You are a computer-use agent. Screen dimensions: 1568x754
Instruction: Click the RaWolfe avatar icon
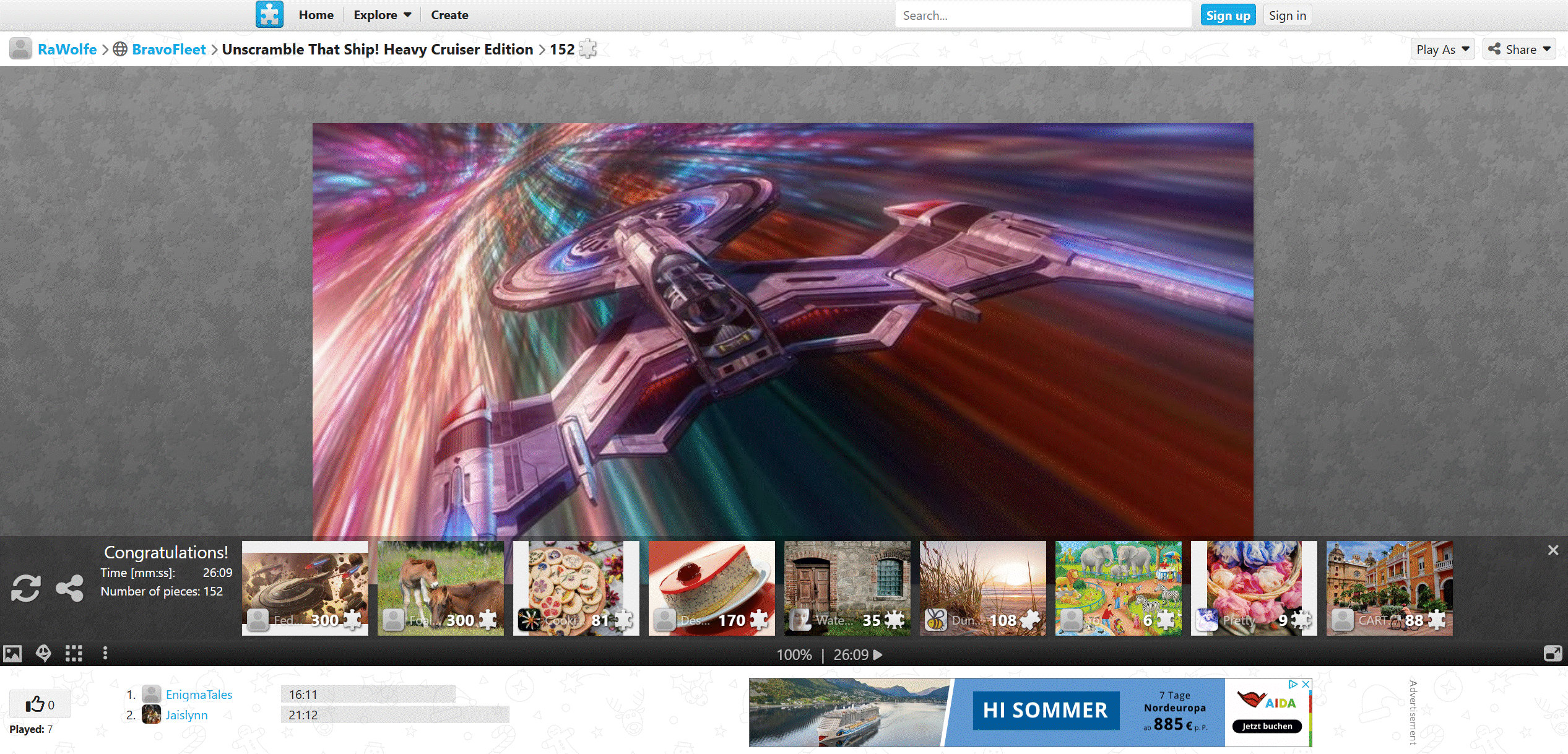coord(20,49)
